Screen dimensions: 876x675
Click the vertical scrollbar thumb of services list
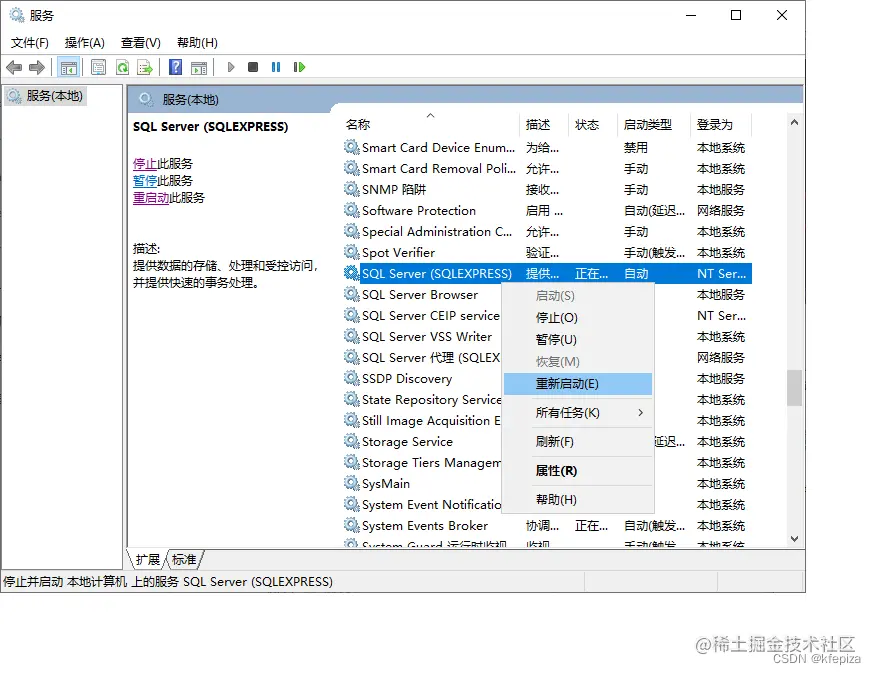(x=794, y=388)
